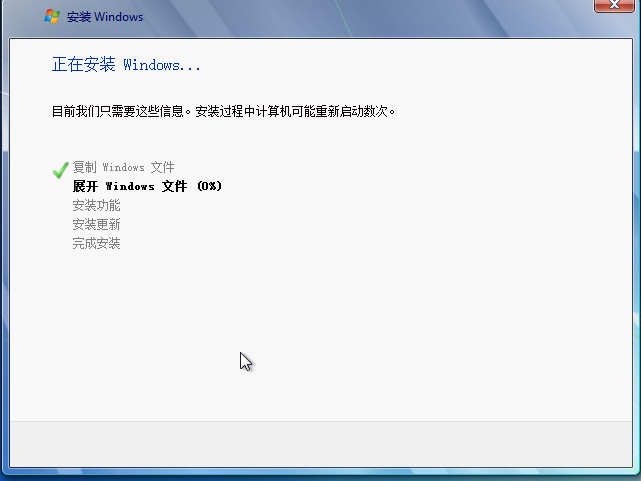The height and width of the screenshot is (481, 641).
Task: Click the '完成安装' step
Action: point(96,243)
